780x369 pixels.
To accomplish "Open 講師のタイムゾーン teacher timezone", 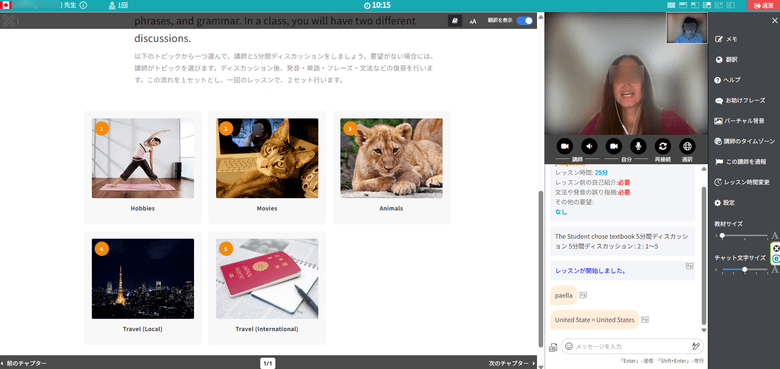I will [744, 141].
